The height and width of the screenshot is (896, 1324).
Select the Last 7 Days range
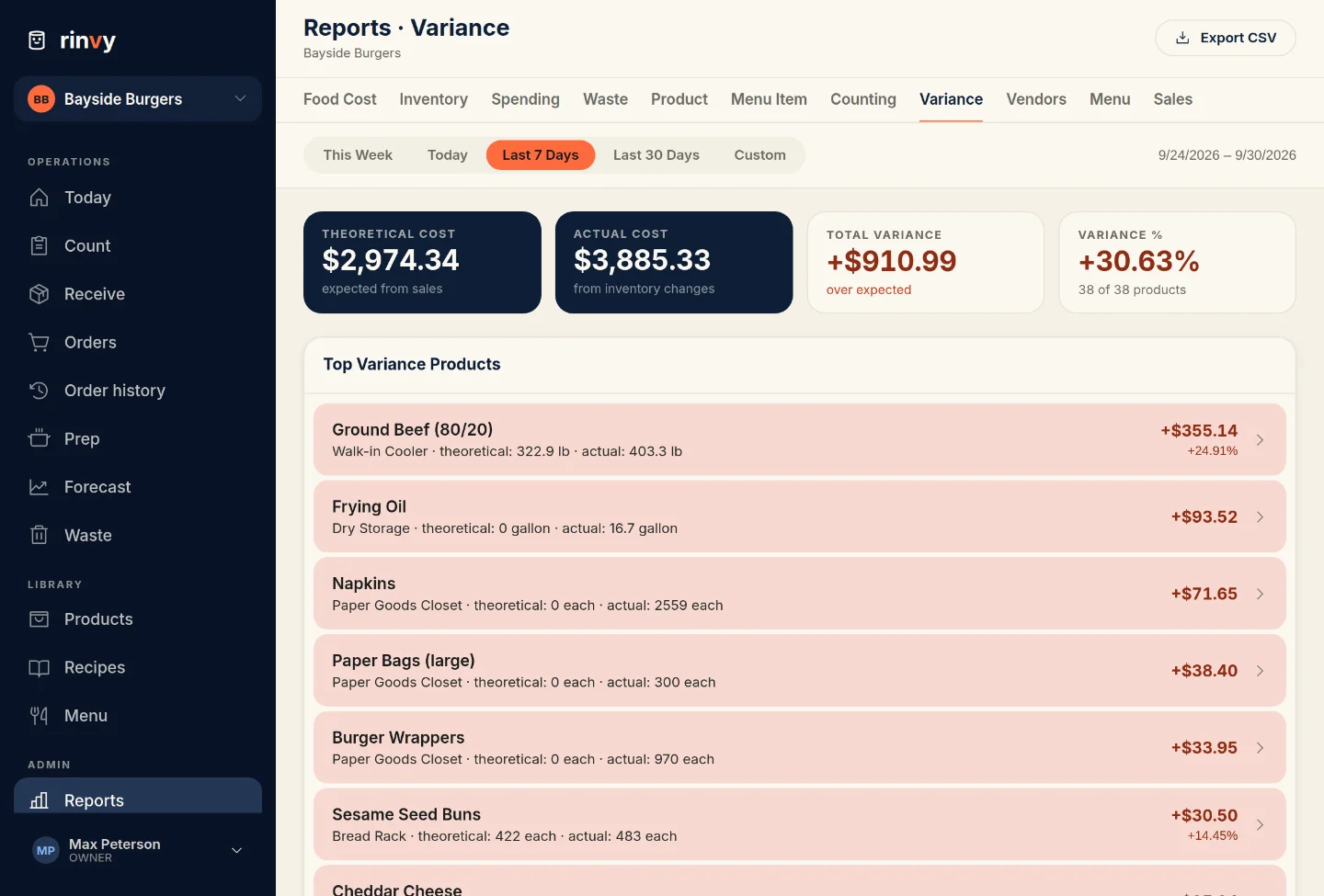(541, 155)
